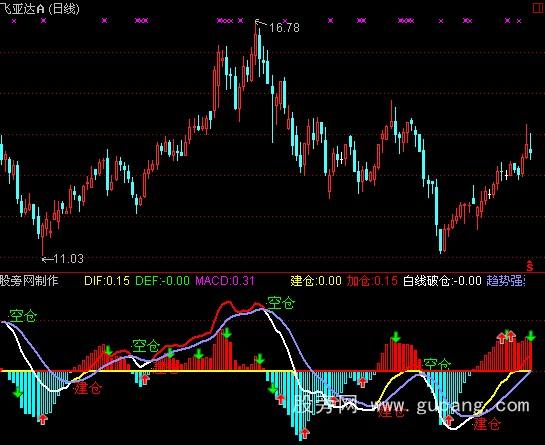Click the DIF:0.15 indicator value
Screen dimensions: 545x445
tap(107, 281)
